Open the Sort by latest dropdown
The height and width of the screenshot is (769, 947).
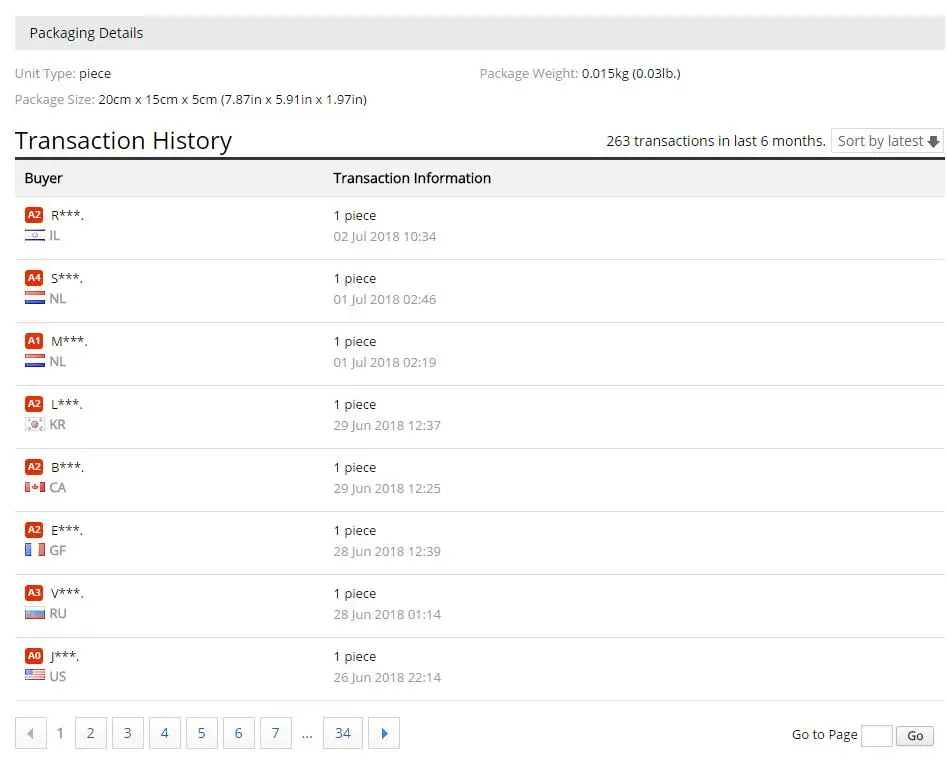(x=887, y=141)
